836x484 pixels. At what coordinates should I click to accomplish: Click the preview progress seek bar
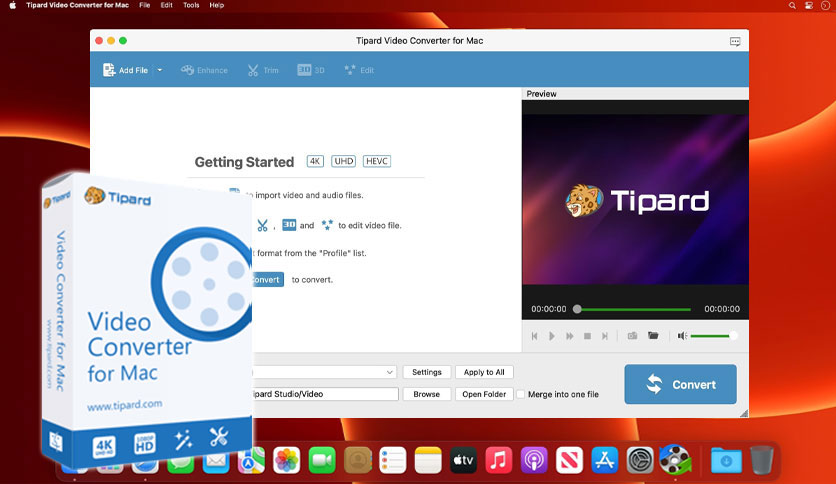pos(634,309)
